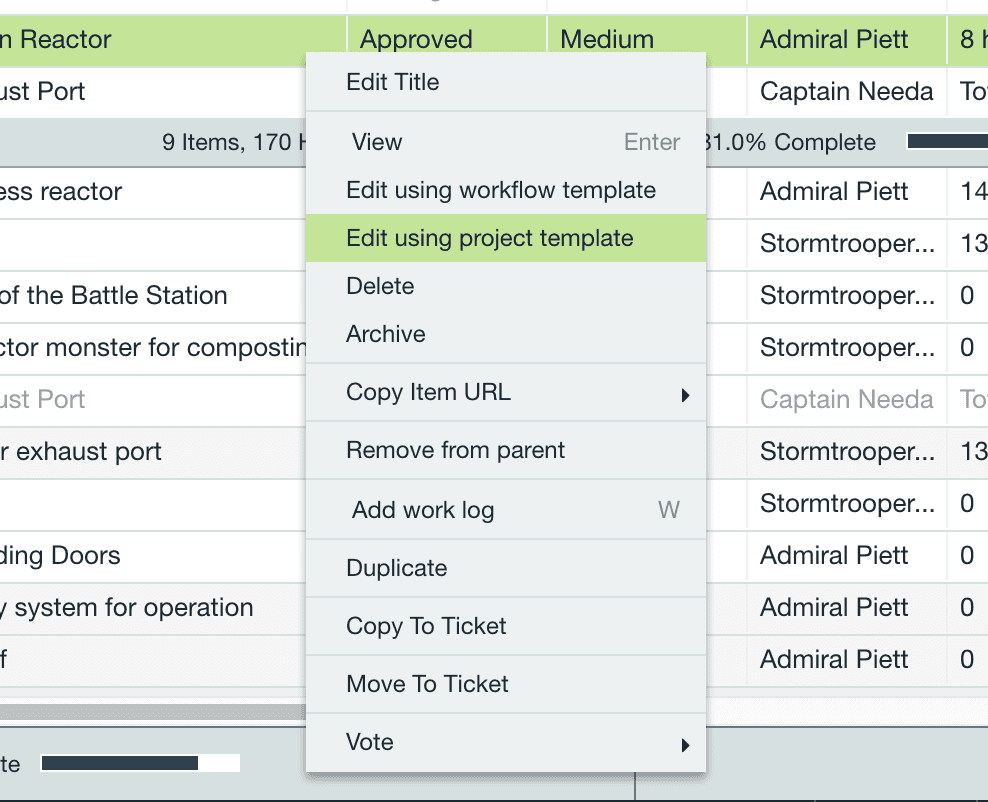The width and height of the screenshot is (988, 802).
Task: Expand Copy Item URL submenu arrow
Action: (686, 395)
